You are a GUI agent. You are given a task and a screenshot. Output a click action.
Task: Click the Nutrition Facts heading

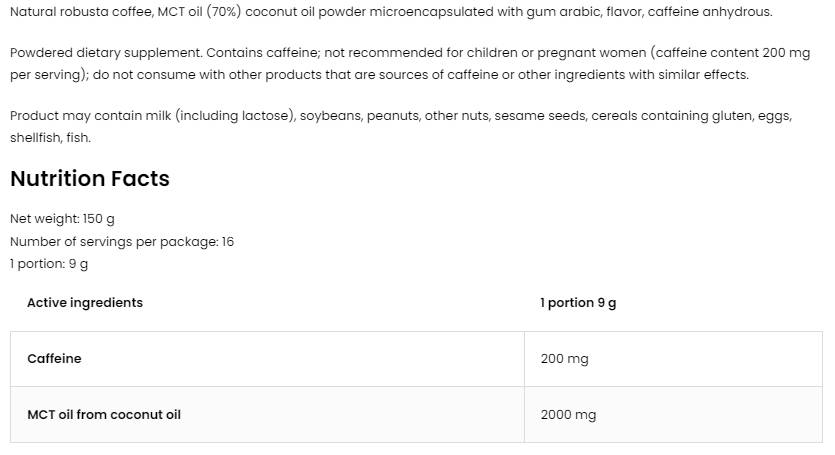click(x=90, y=179)
